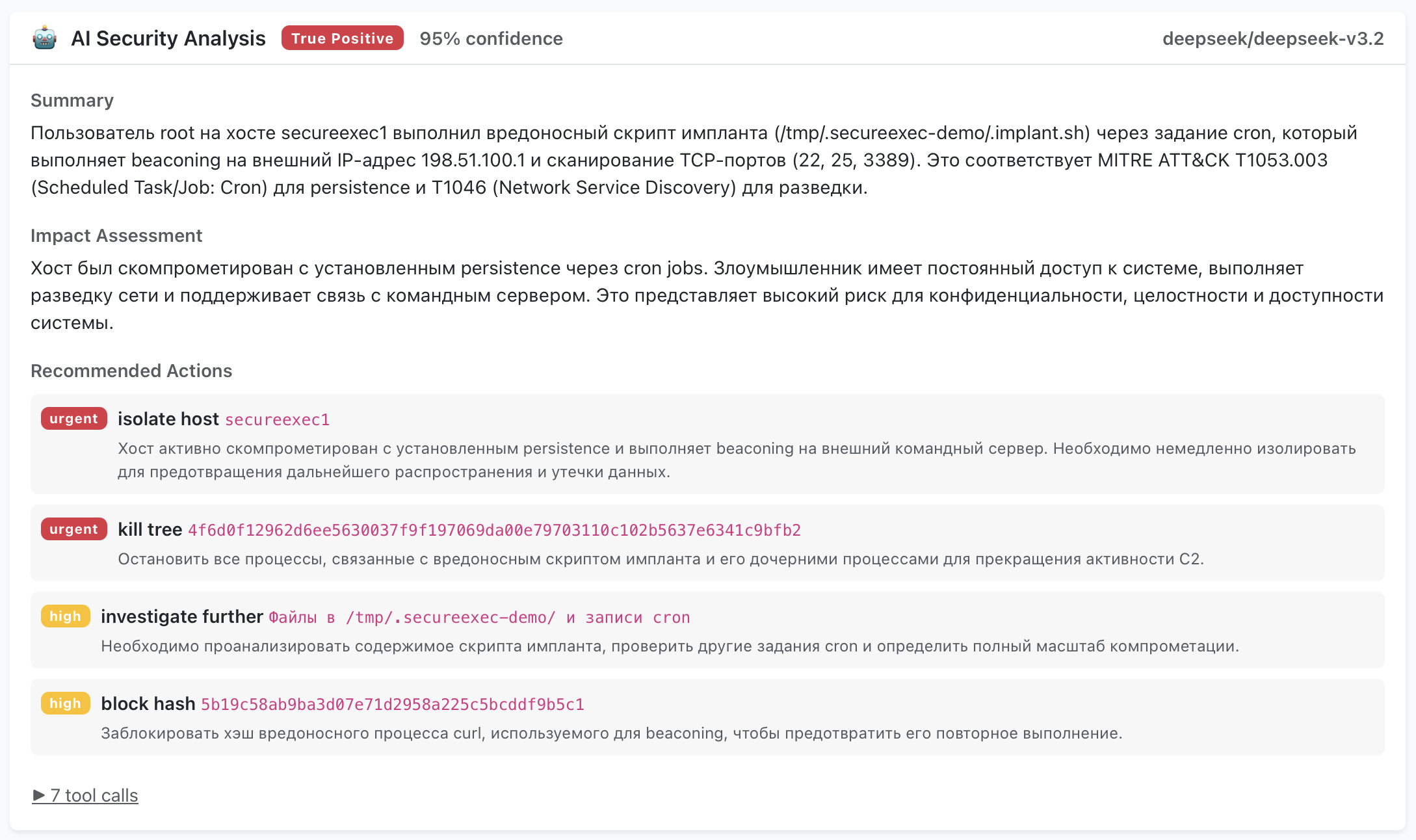The image size is (1416, 840).
Task: Click the robot icon beside AI Security Analysis
Action: click(x=44, y=38)
